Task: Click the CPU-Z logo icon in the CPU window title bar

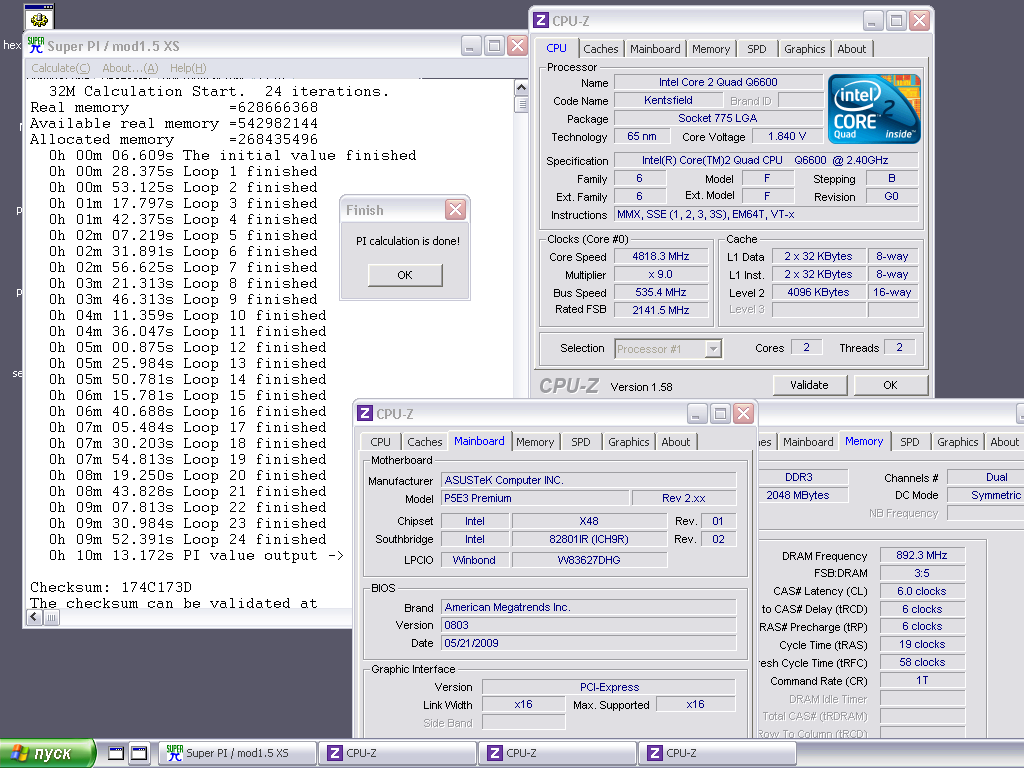Action: (541, 20)
